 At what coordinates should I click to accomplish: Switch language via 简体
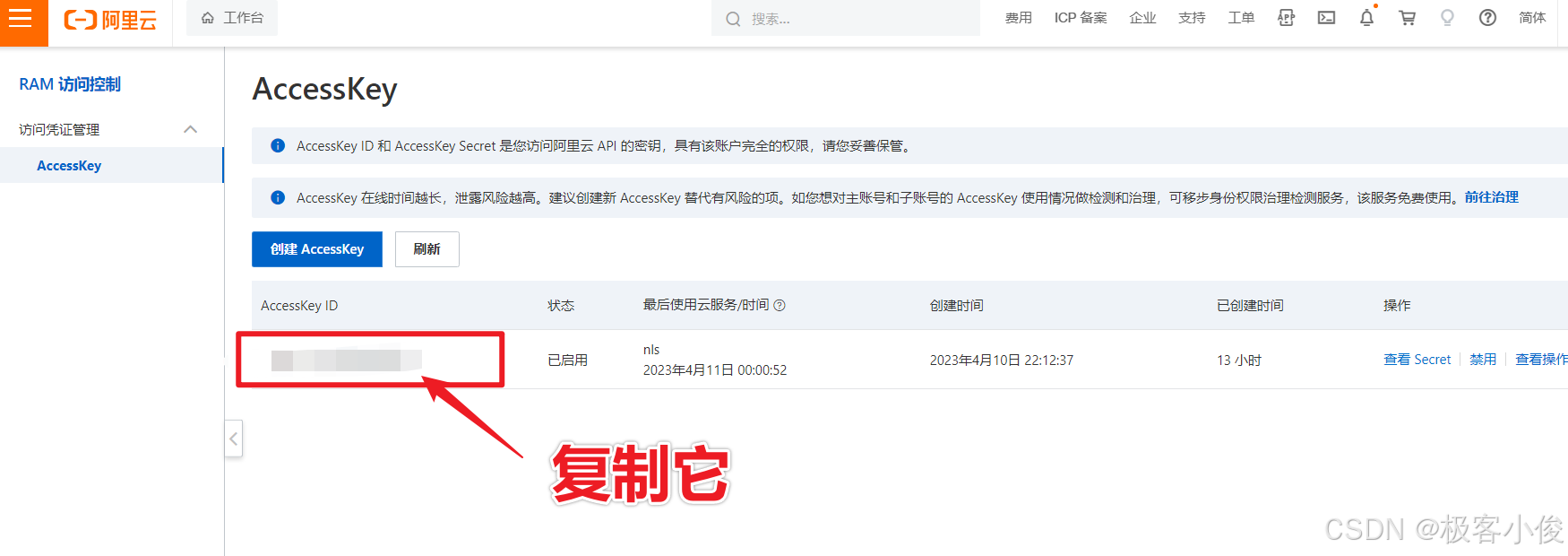tap(1532, 18)
